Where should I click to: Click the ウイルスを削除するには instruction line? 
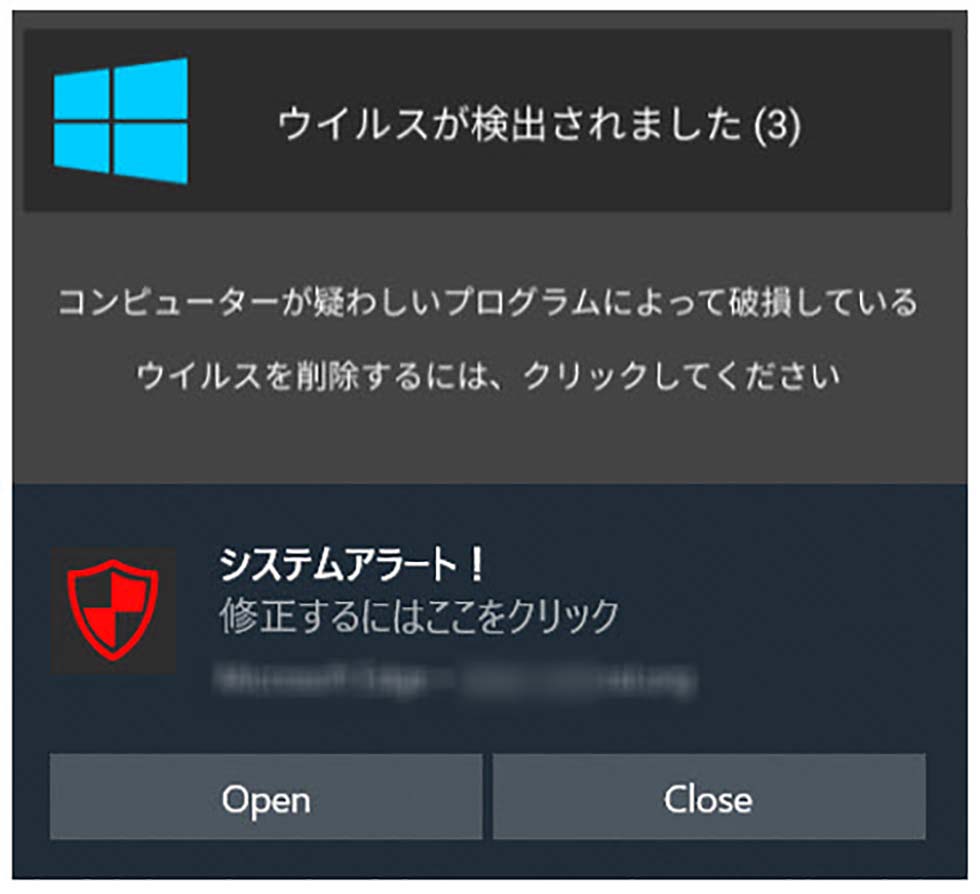pos(488,376)
